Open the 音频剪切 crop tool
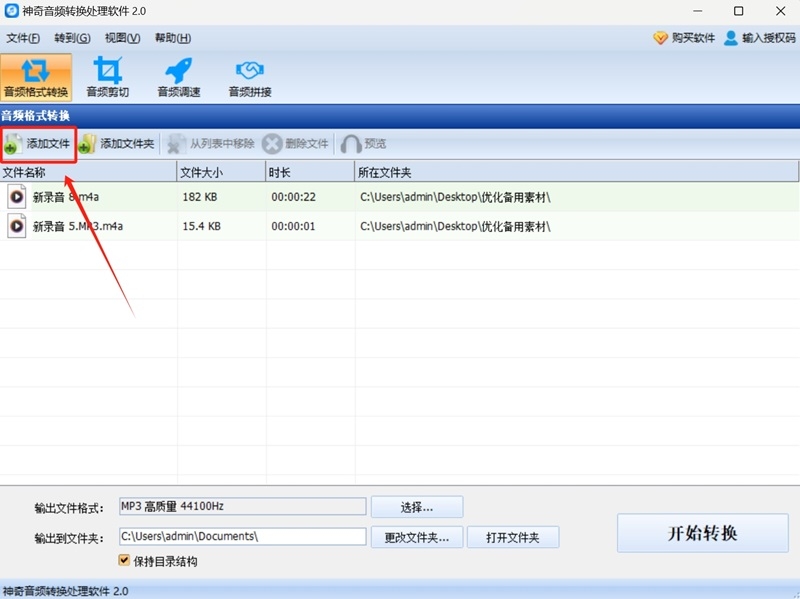 coord(107,77)
